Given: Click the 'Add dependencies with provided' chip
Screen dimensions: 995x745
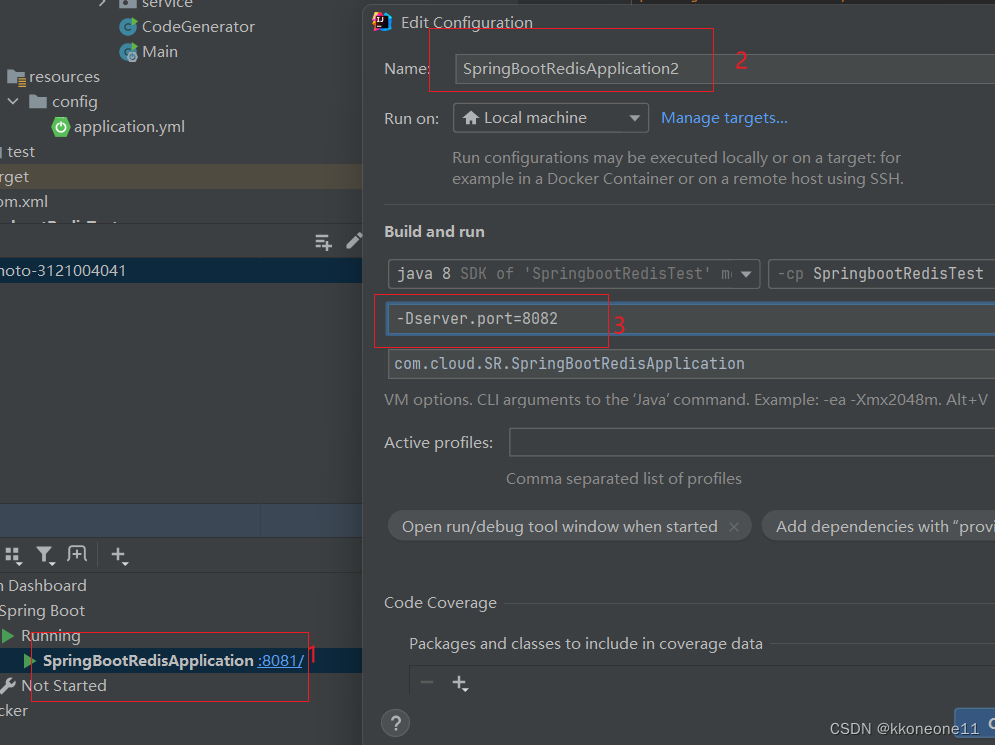Looking at the screenshot, I should [878, 527].
